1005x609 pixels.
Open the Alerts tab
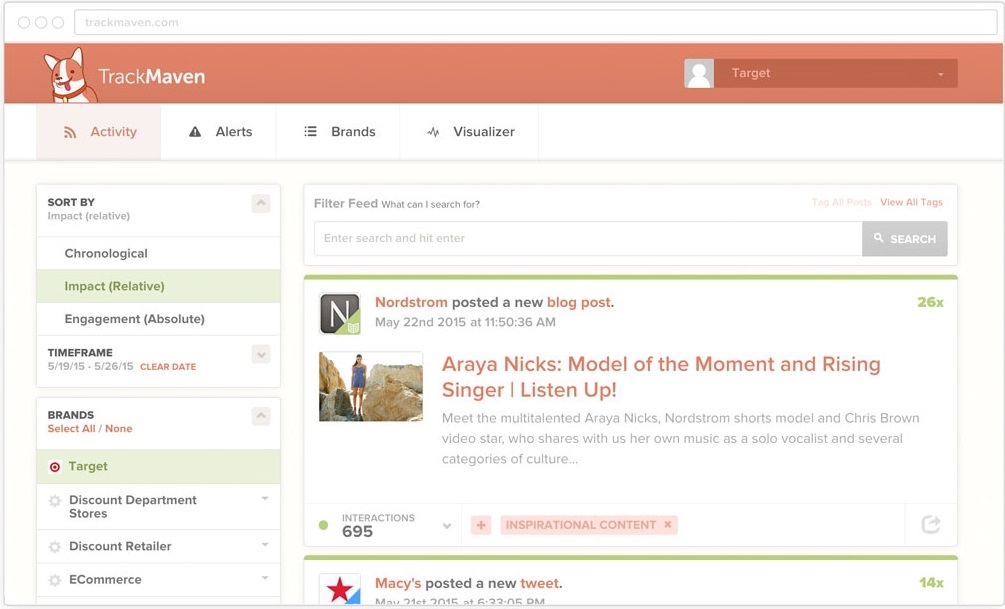[219, 131]
